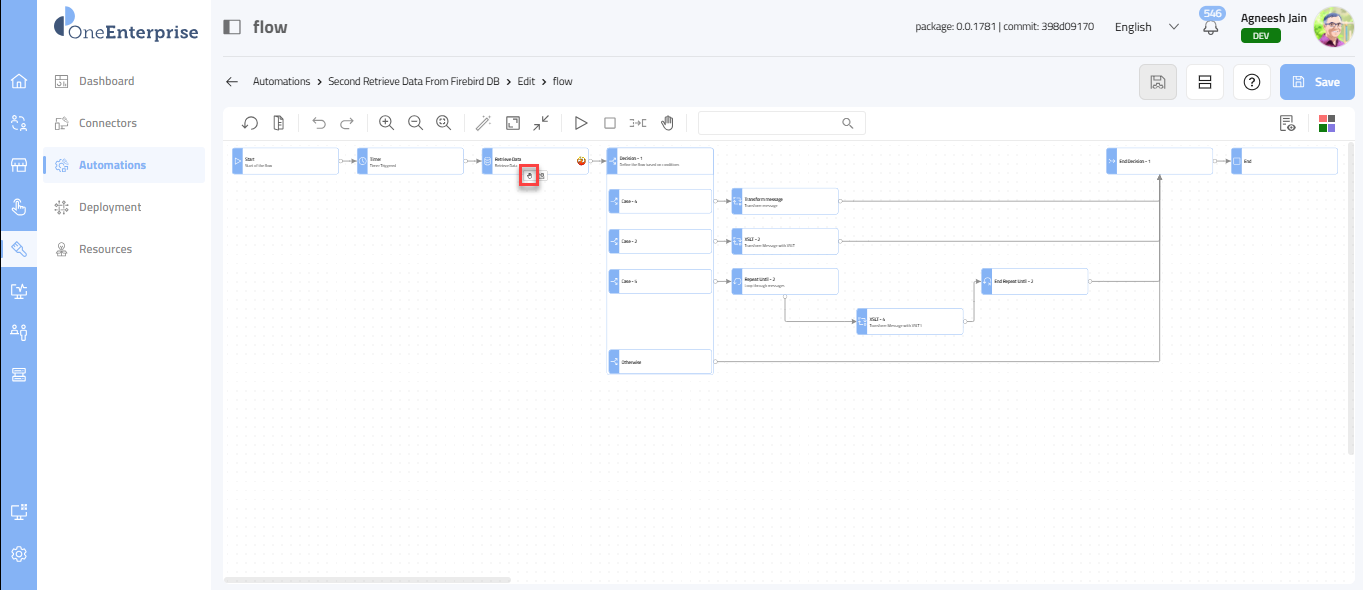Open the color palette swatch grid
1363x590 pixels.
[1327, 123]
